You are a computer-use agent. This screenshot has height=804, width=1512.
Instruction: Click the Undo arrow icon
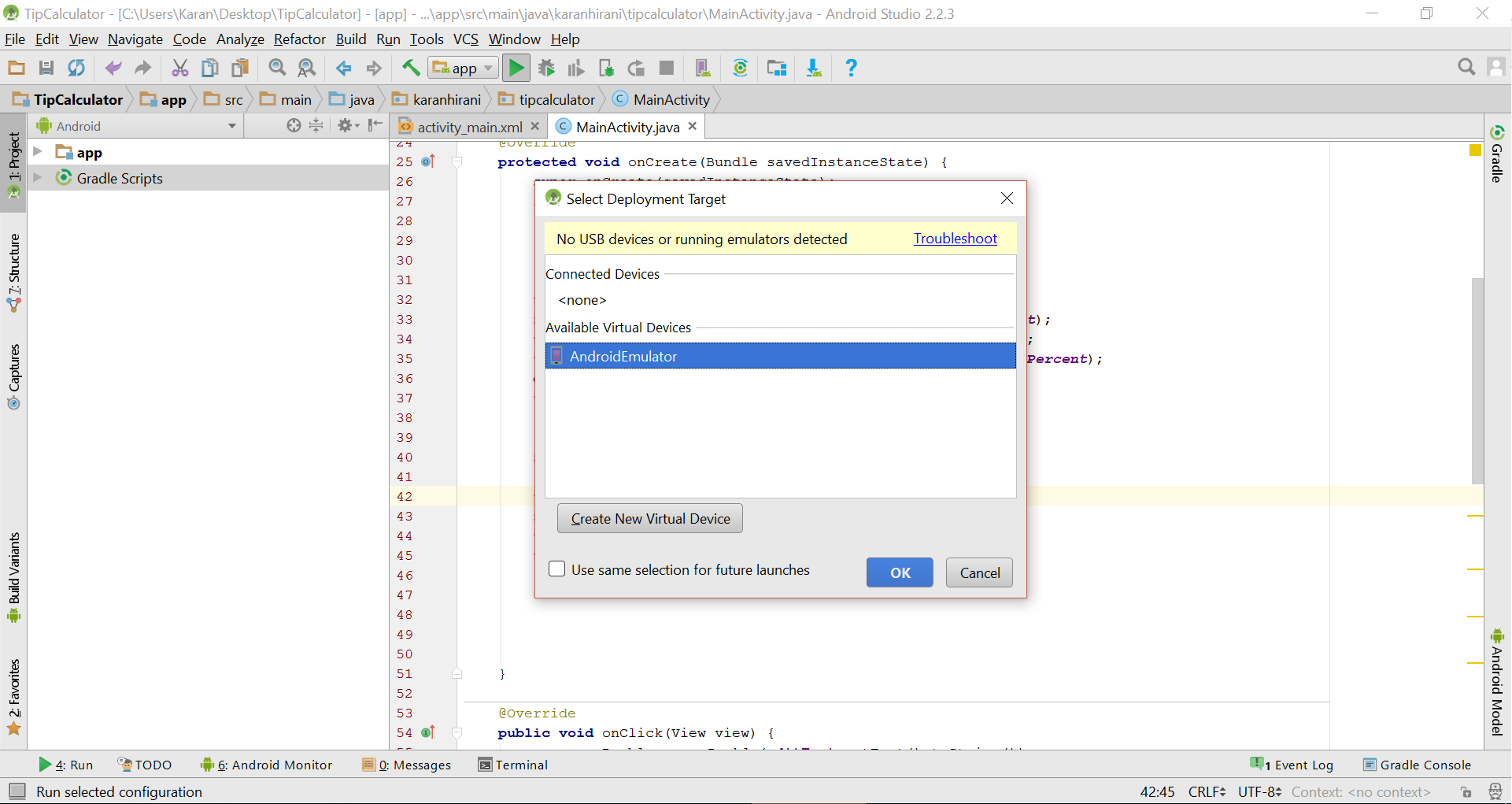pos(113,69)
